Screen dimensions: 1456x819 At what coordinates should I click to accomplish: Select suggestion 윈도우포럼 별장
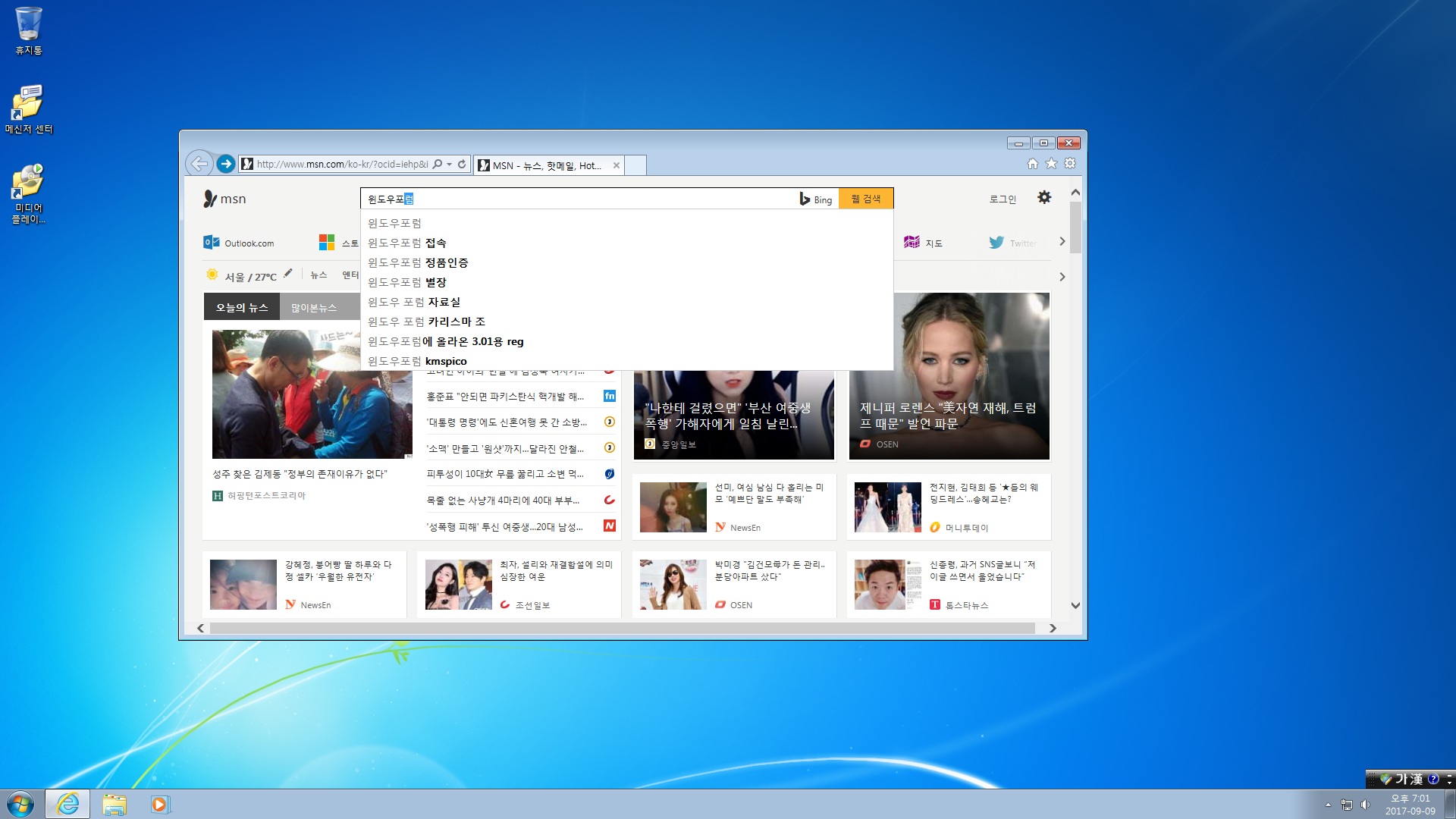(x=627, y=282)
